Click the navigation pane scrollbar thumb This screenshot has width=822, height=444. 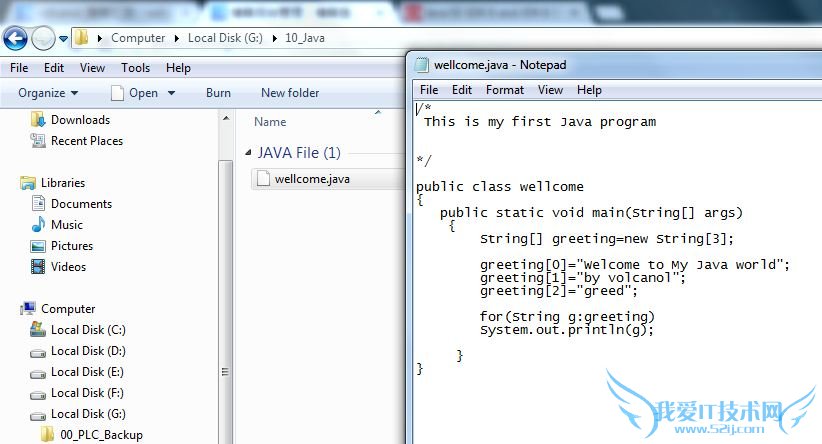tap(226, 301)
